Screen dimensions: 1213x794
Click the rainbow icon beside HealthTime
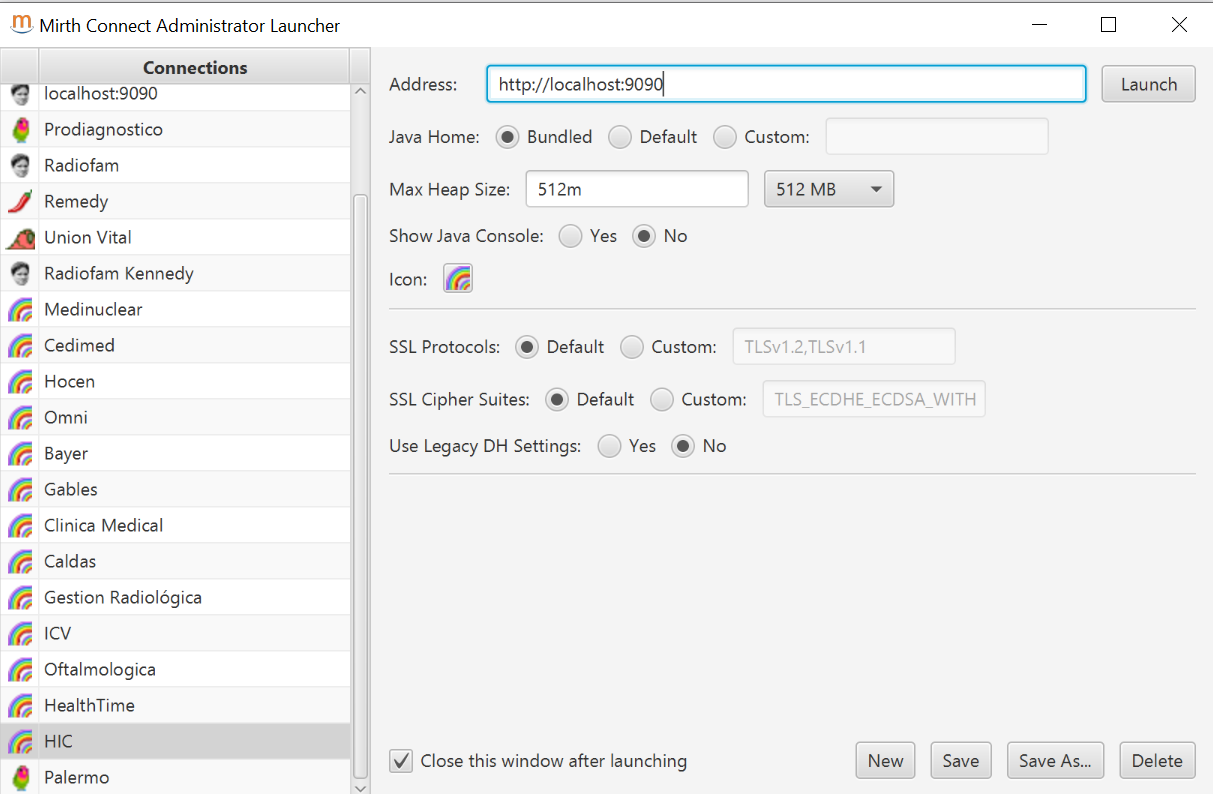pyautogui.click(x=20, y=706)
